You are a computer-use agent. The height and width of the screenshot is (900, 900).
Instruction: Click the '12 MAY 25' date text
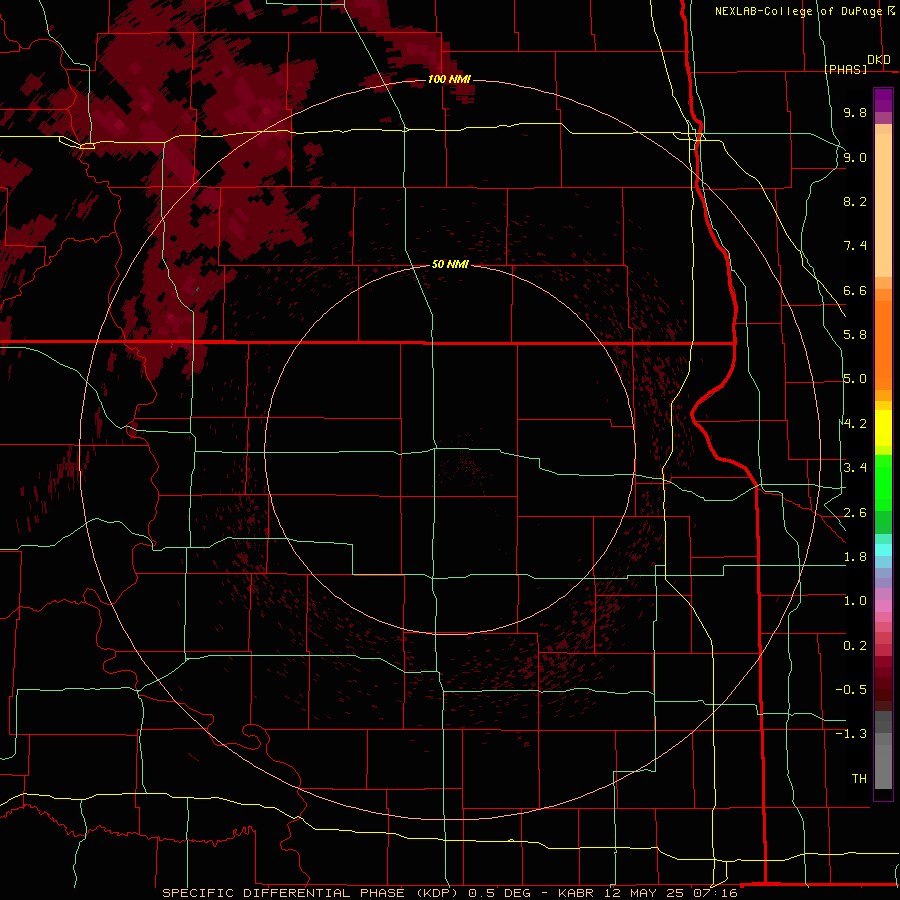646,893
